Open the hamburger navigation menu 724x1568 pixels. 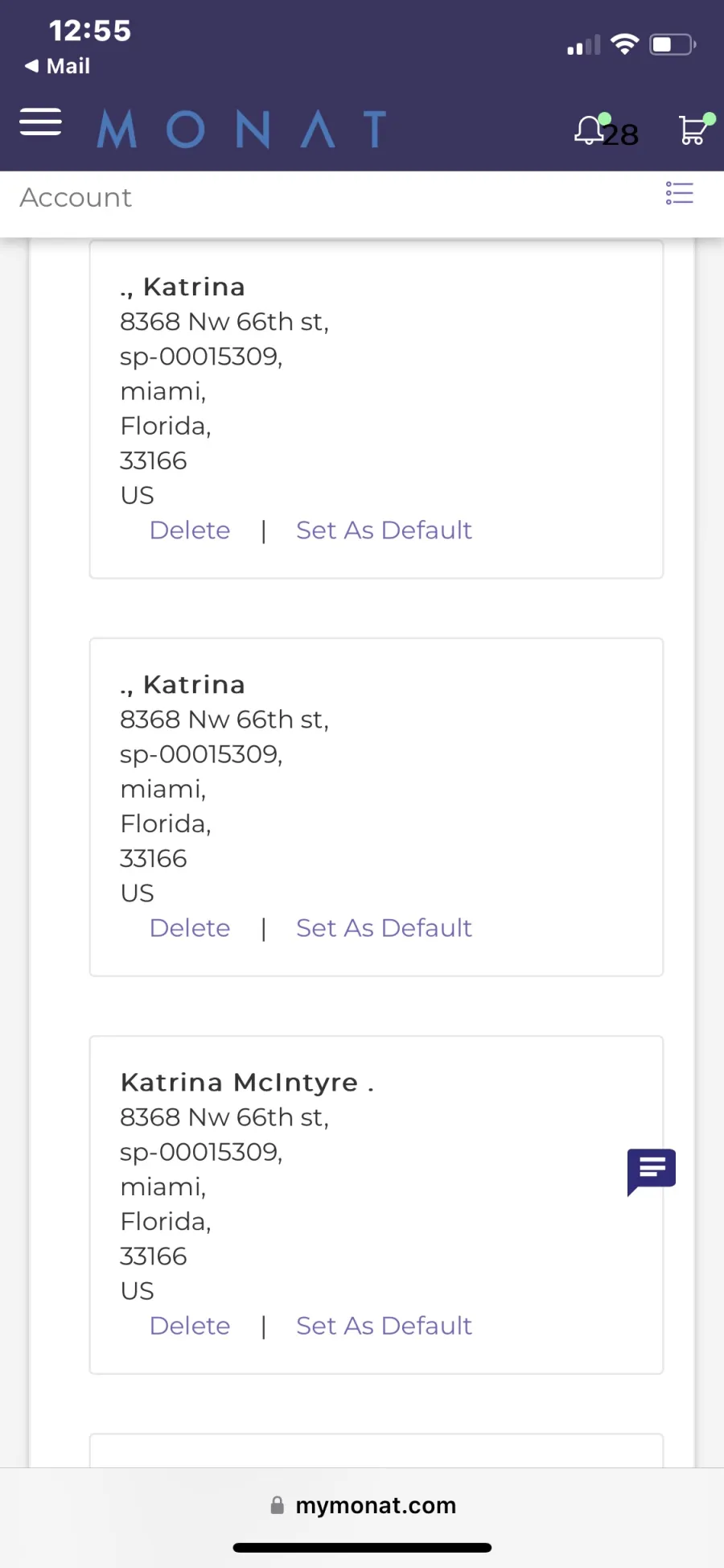(x=40, y=122)
